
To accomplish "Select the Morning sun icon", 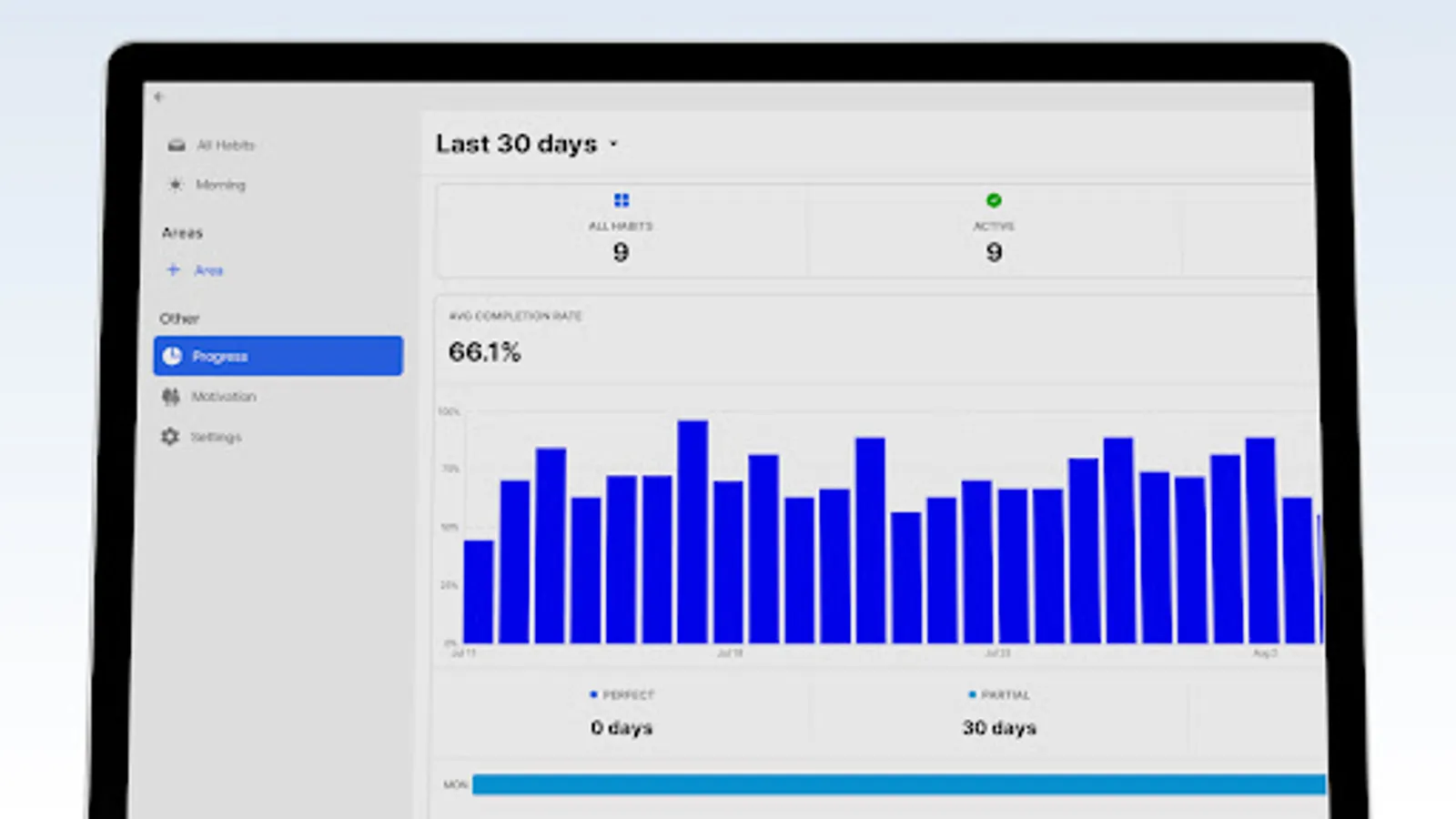I will coord(175,185).
